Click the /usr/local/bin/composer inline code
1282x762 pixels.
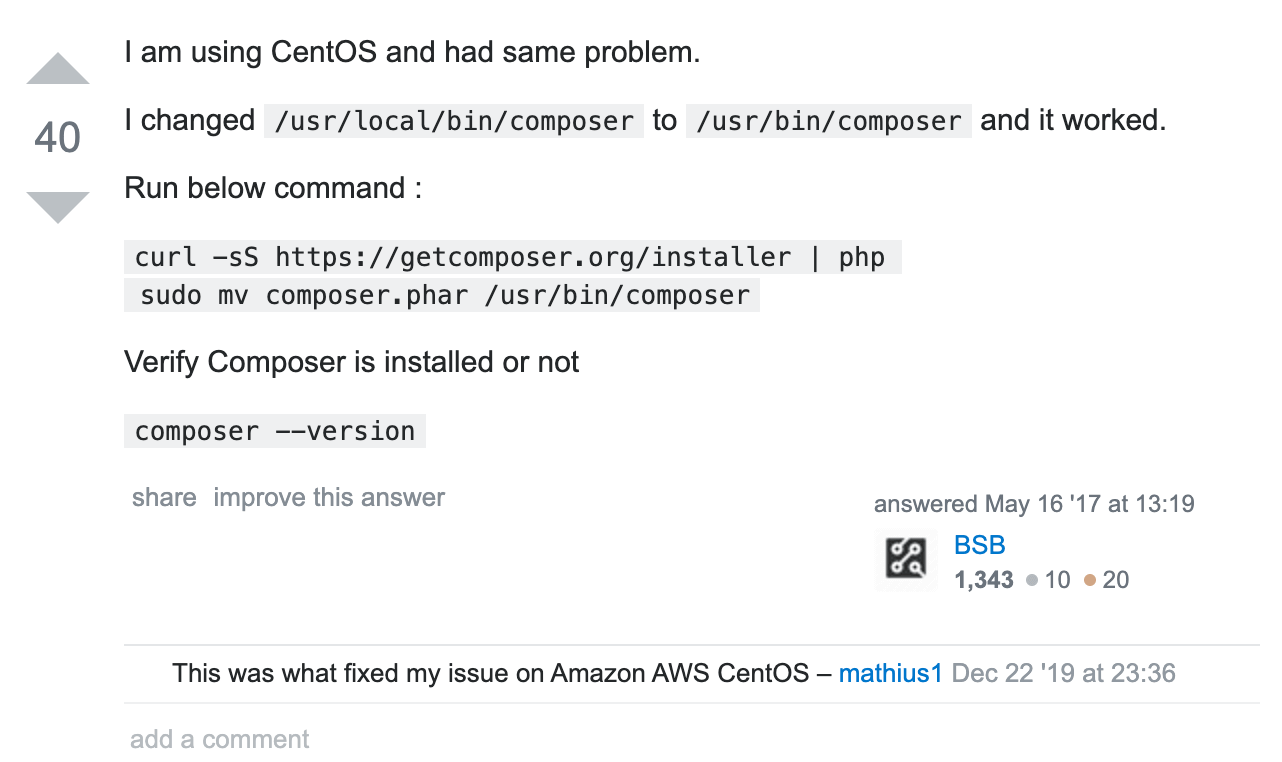click(454, 121)
